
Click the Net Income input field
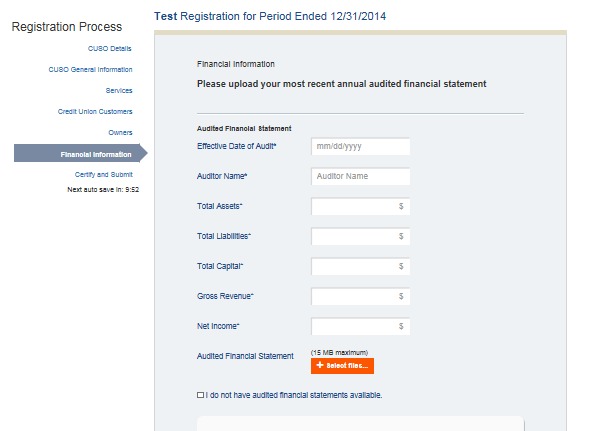point(355,326)
